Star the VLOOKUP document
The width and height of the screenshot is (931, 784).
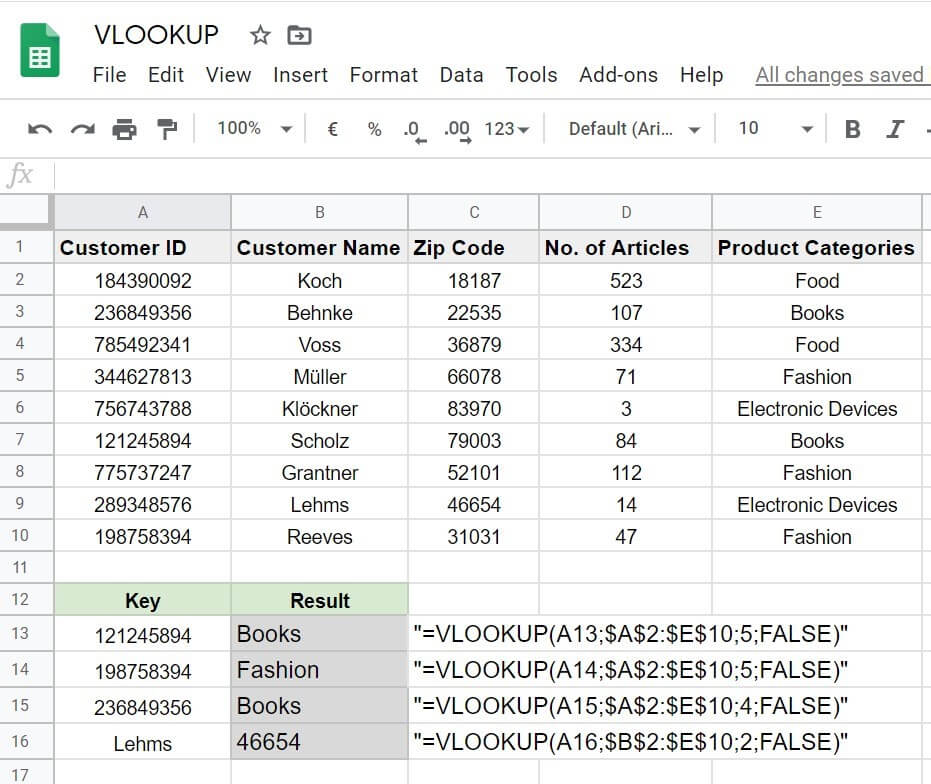[x=260, y=36]
